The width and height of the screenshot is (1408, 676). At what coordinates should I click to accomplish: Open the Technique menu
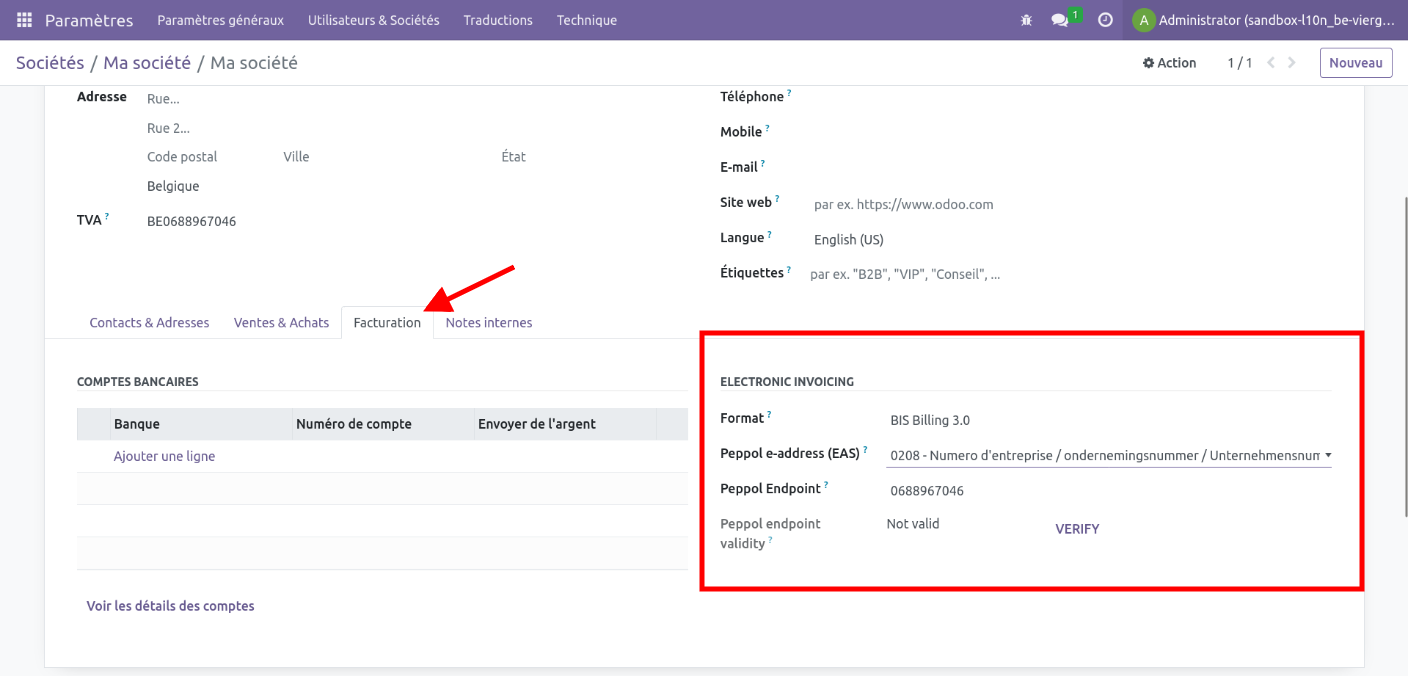click(x=586, y=20)
